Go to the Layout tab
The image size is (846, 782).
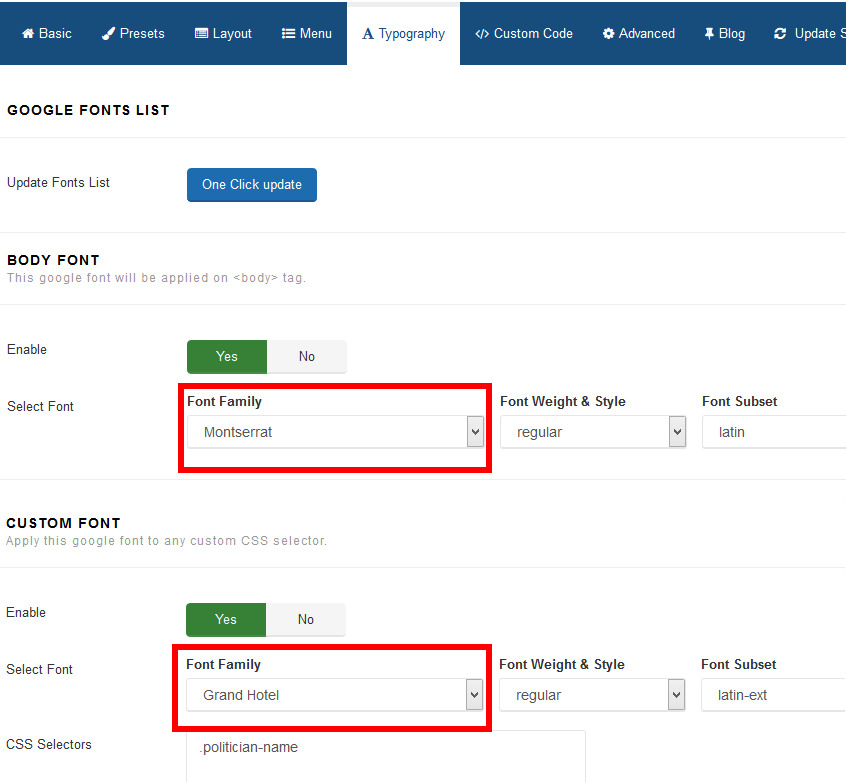[223, 33]
